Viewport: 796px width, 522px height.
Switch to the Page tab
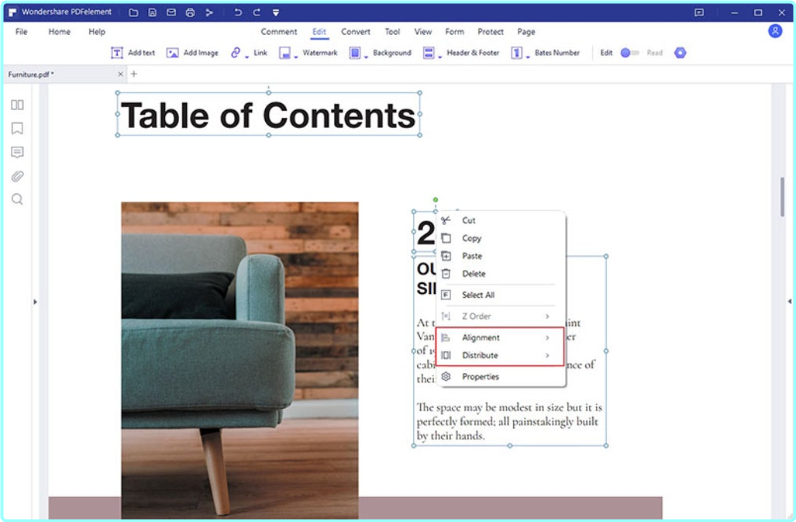526,31
